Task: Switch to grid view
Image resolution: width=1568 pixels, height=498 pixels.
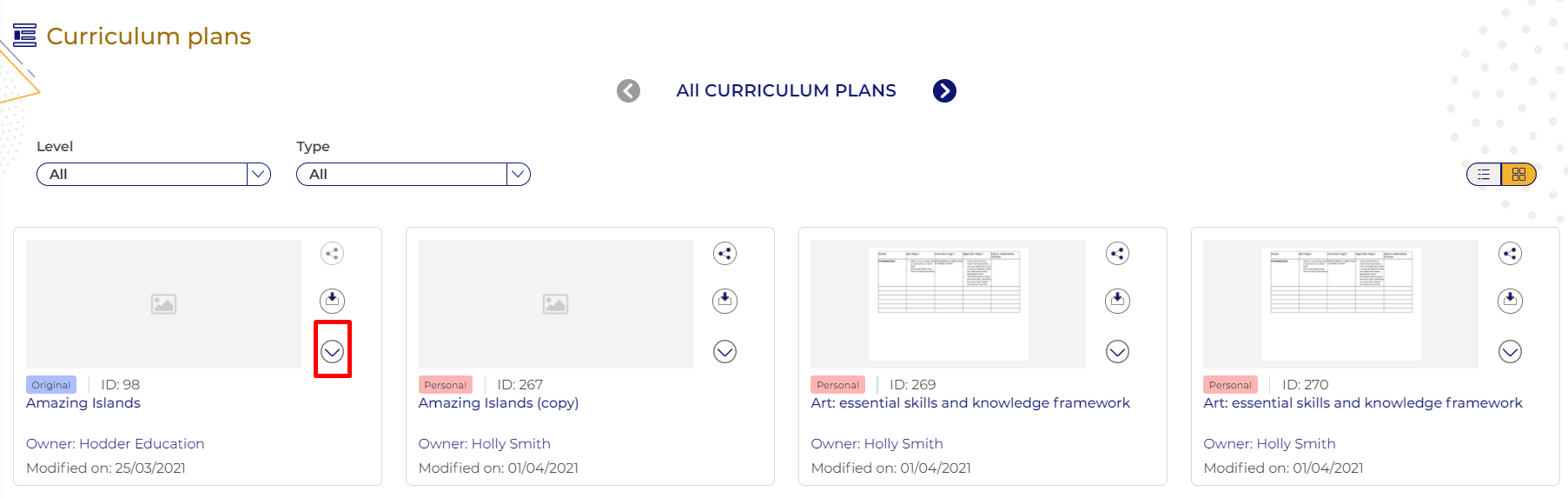Action: 1518,175
